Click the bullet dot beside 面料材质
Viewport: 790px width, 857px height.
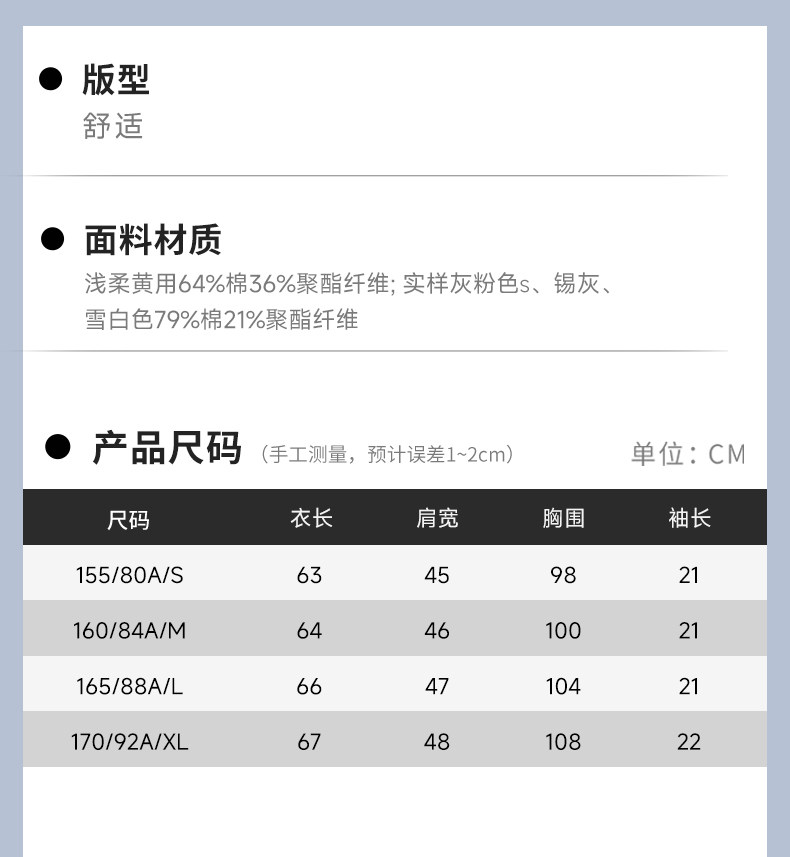tap(52, 240)
